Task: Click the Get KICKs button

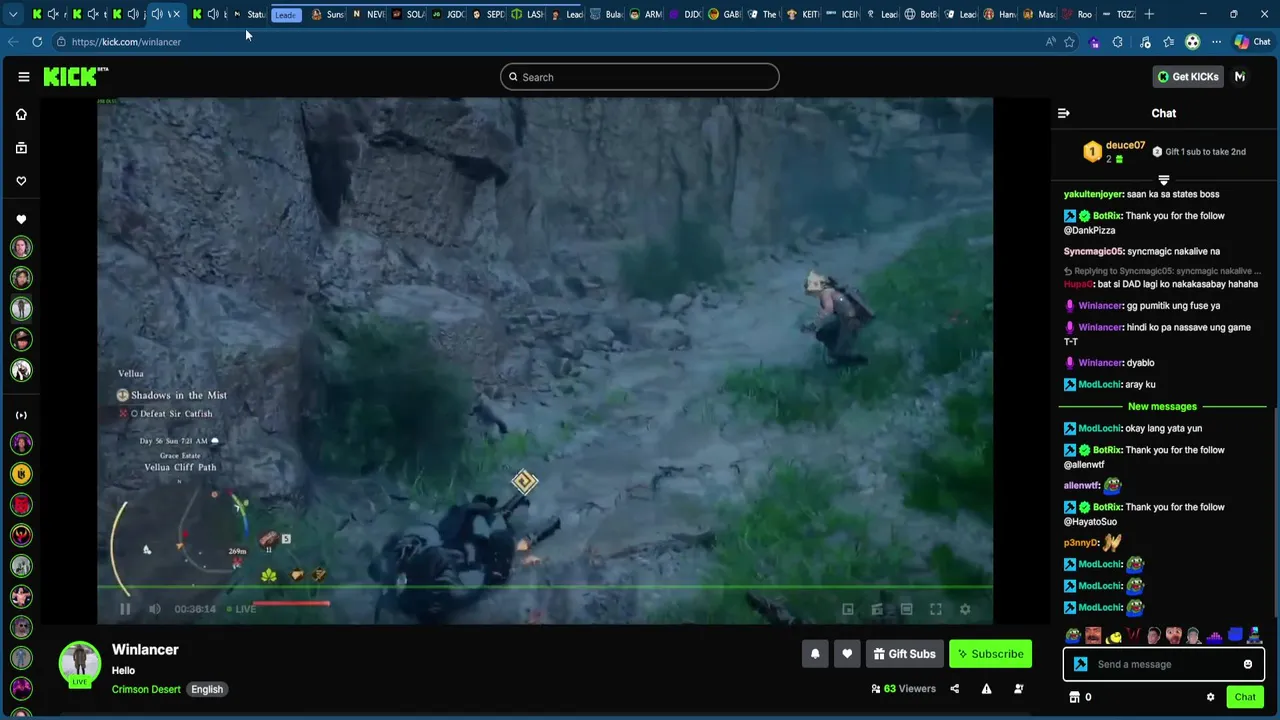Action: (x=1189, y=77)
